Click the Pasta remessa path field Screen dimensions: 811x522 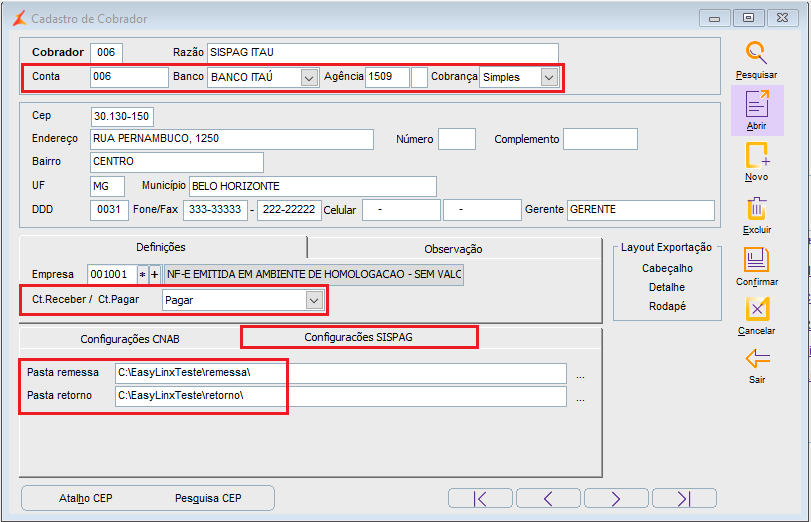pos(341,374)
